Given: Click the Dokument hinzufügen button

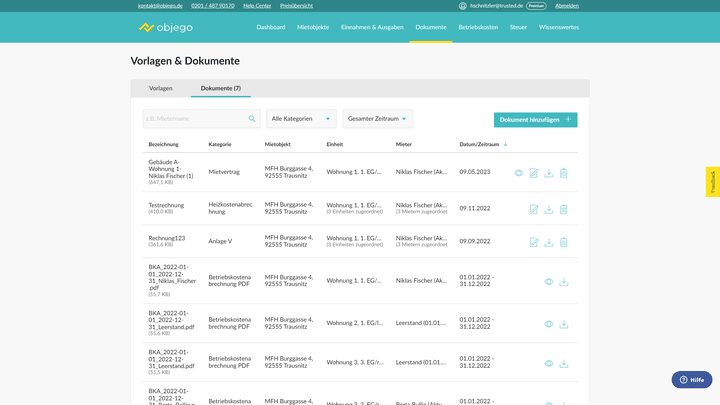Looking at the screenshot, I should click(x=535, y=119).
